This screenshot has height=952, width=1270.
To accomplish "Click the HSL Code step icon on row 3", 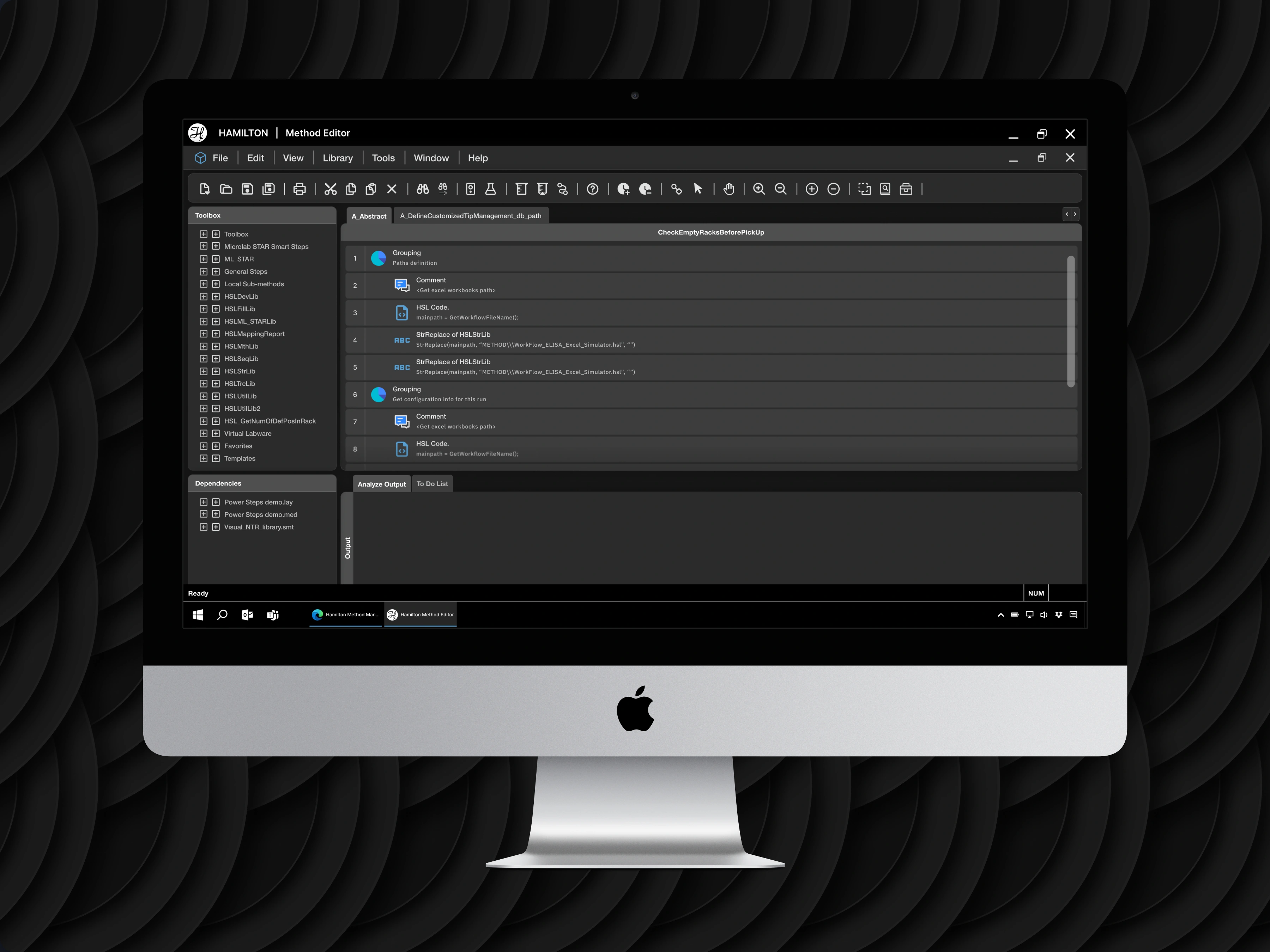I will [401, 312].
